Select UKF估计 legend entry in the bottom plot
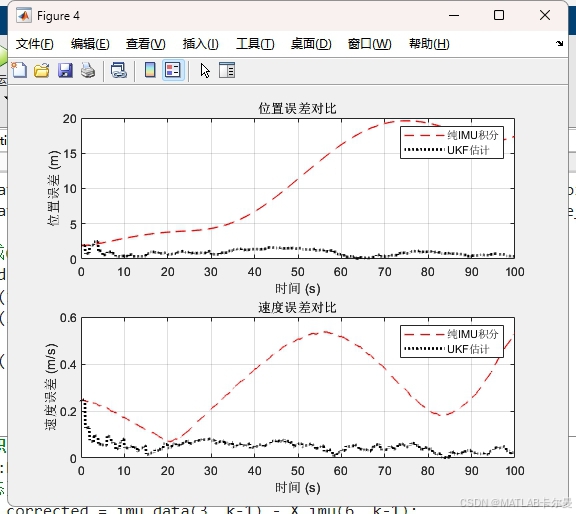 tap(447, 349)
